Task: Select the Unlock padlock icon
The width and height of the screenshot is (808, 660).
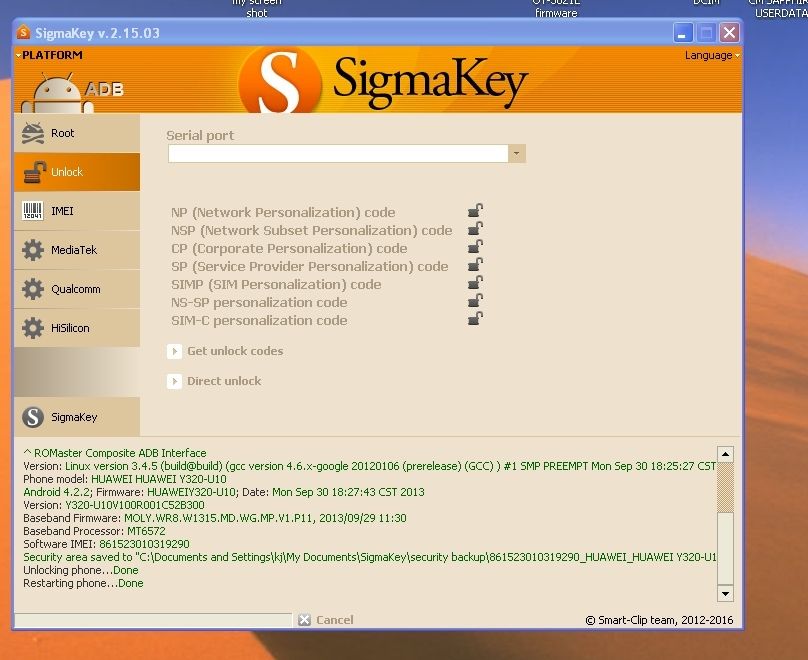Action: click(33, 172)
